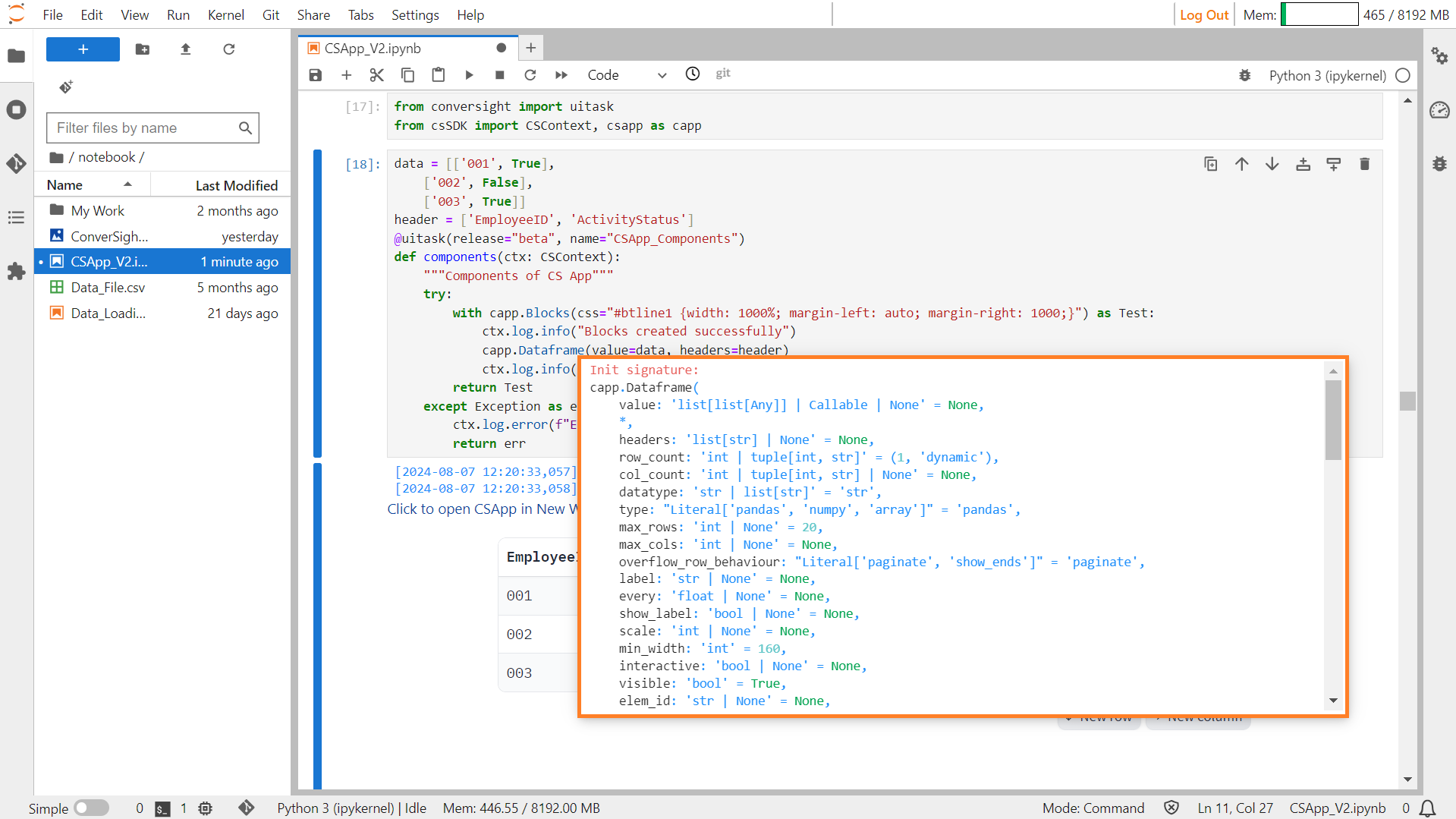Open the Share menu
Viewport: 1456px width, 819px height.
pyautogui.click(x=313, y=14)
